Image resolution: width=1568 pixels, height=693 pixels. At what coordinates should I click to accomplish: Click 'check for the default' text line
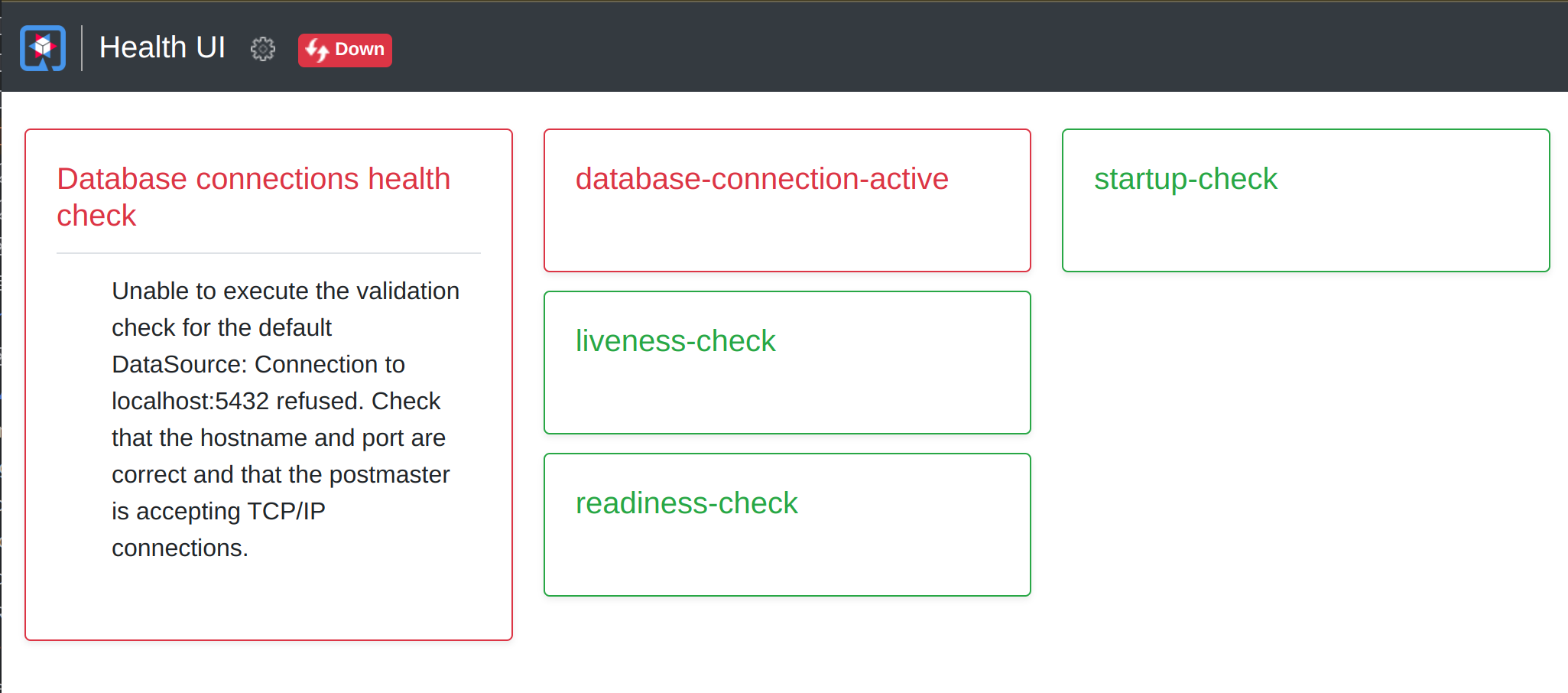[x=221, y=327]
